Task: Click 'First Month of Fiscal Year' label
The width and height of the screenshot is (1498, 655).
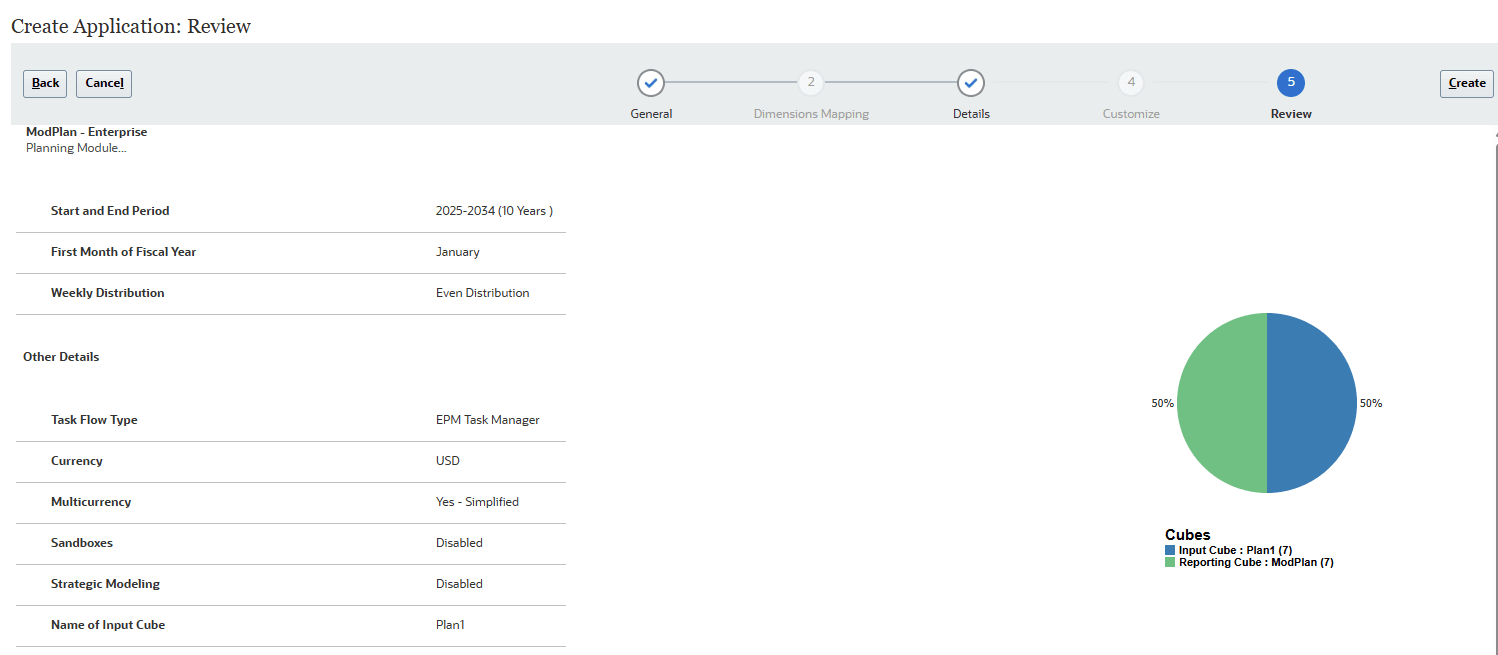Action: 123,252
